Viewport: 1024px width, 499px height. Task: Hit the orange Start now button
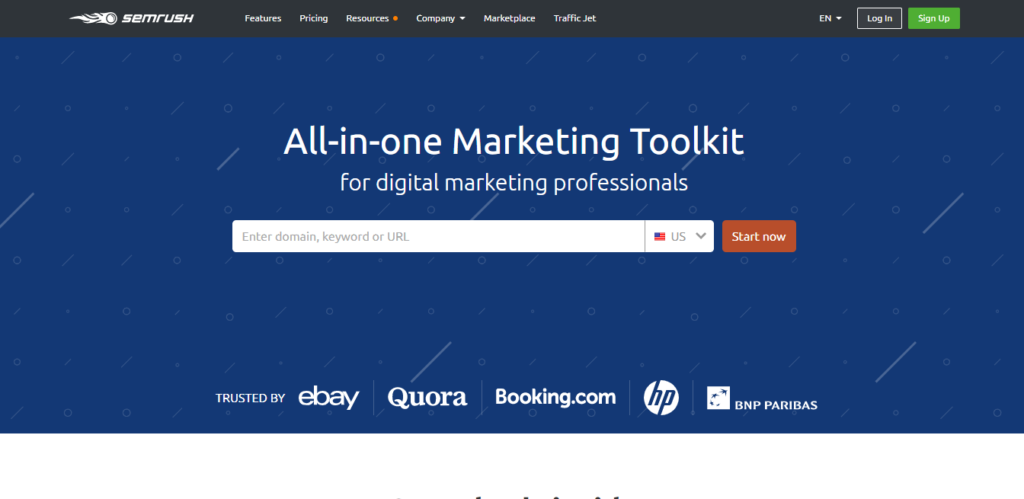[759, 236]
